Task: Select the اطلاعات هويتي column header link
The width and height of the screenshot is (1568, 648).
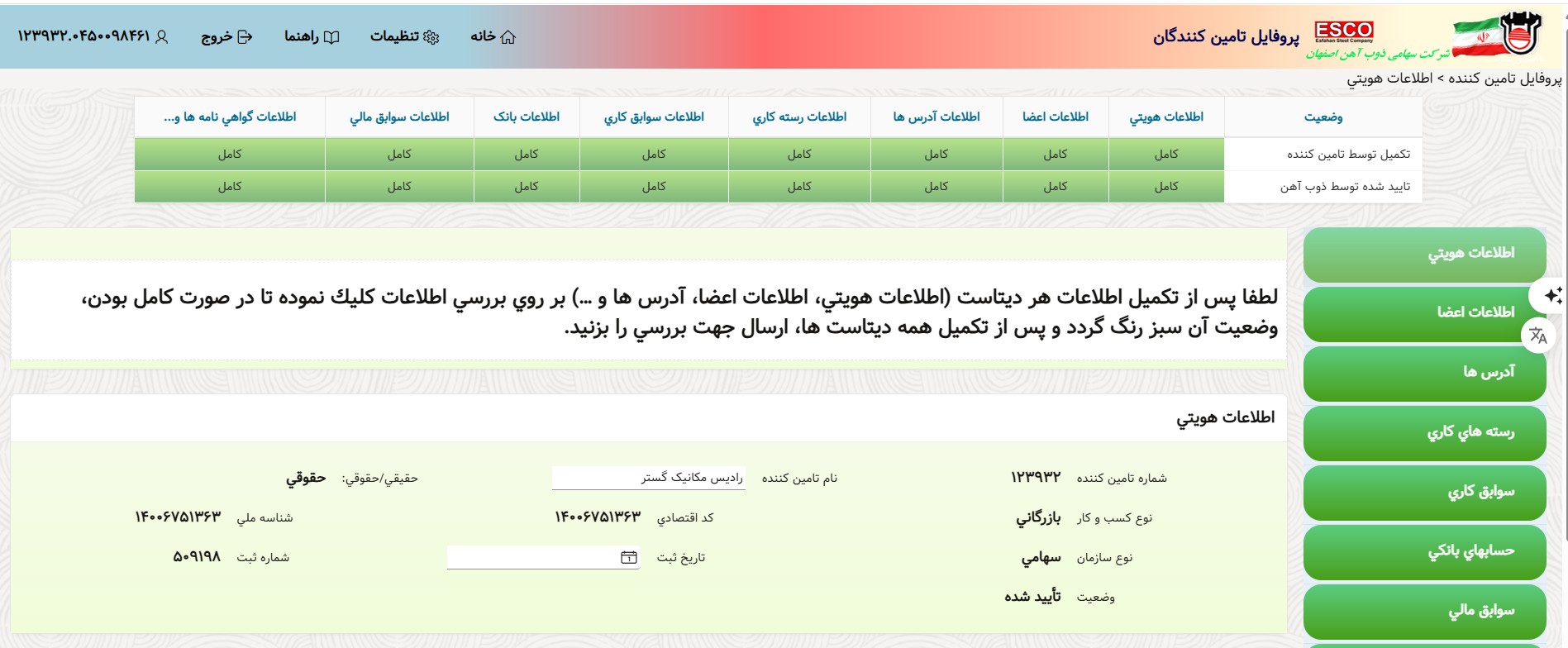Action: point(1166,117)
